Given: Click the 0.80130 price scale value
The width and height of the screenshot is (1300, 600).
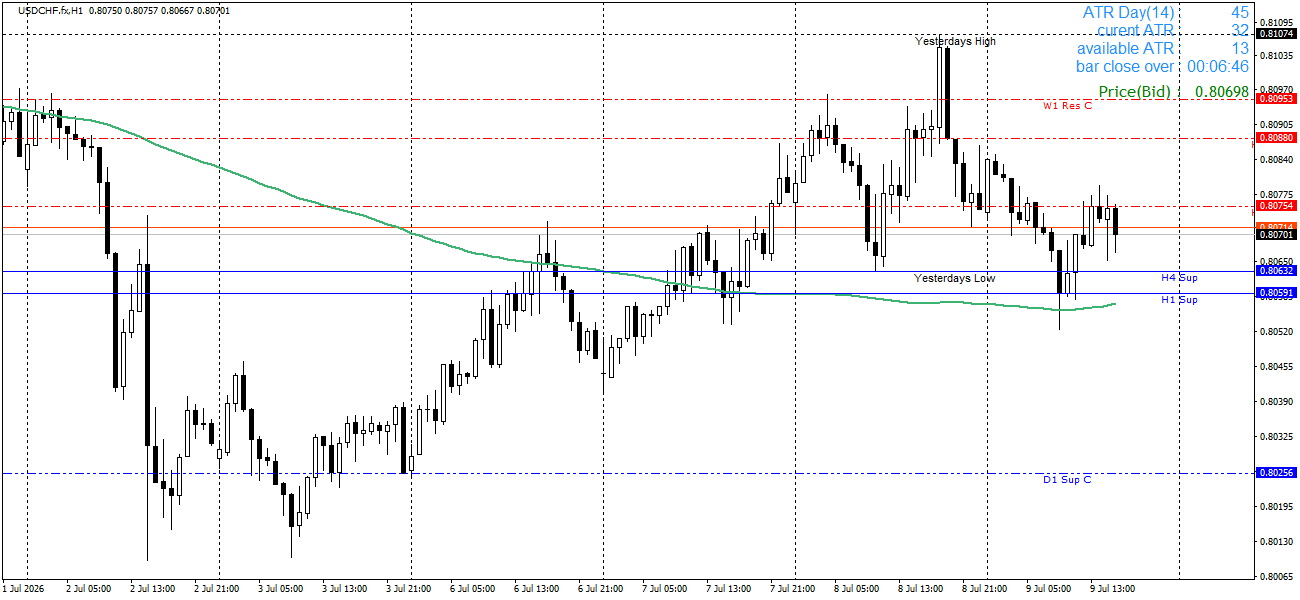Looking at the screenshot, I should 1276,541.
